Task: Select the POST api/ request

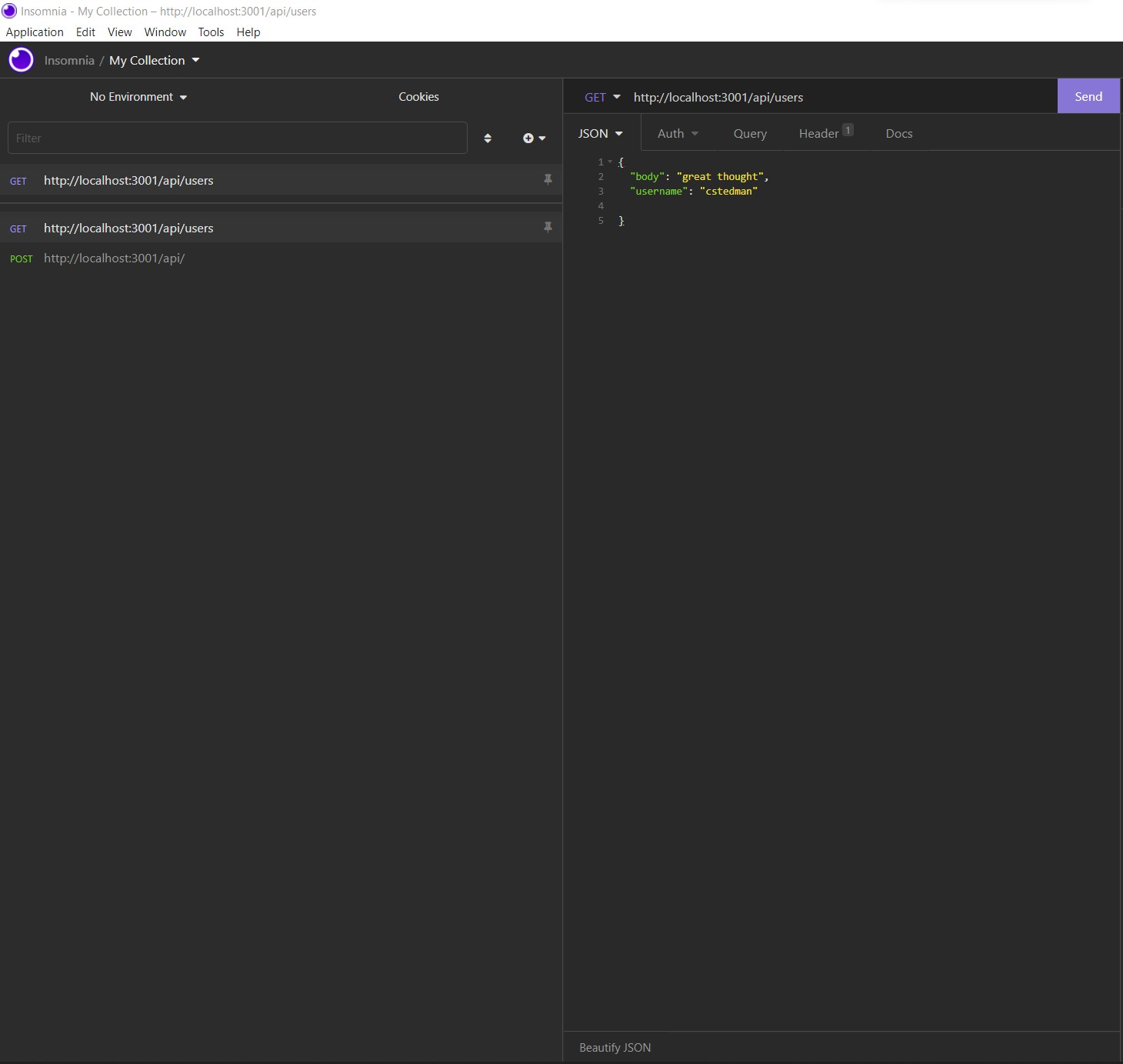Action: [114, 258]
